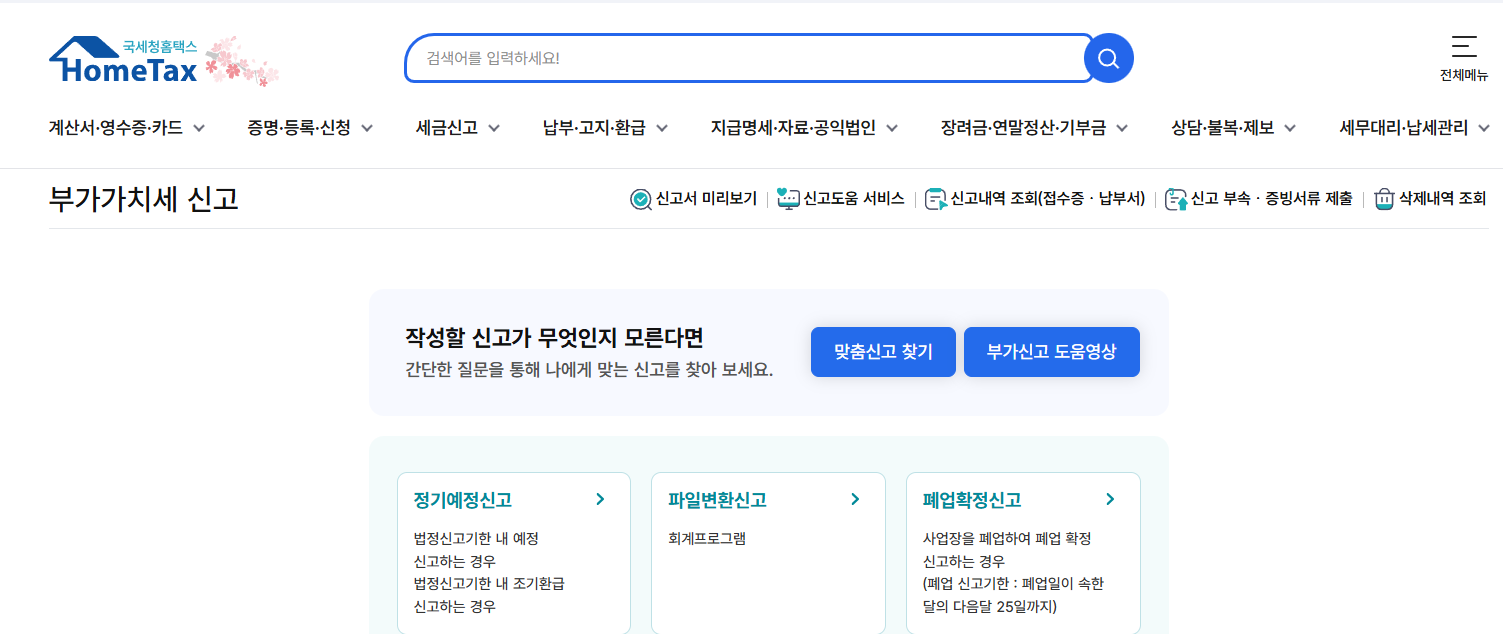Click the 파일변환신고 card arrow
The image size is (1503, 634).
854,499
